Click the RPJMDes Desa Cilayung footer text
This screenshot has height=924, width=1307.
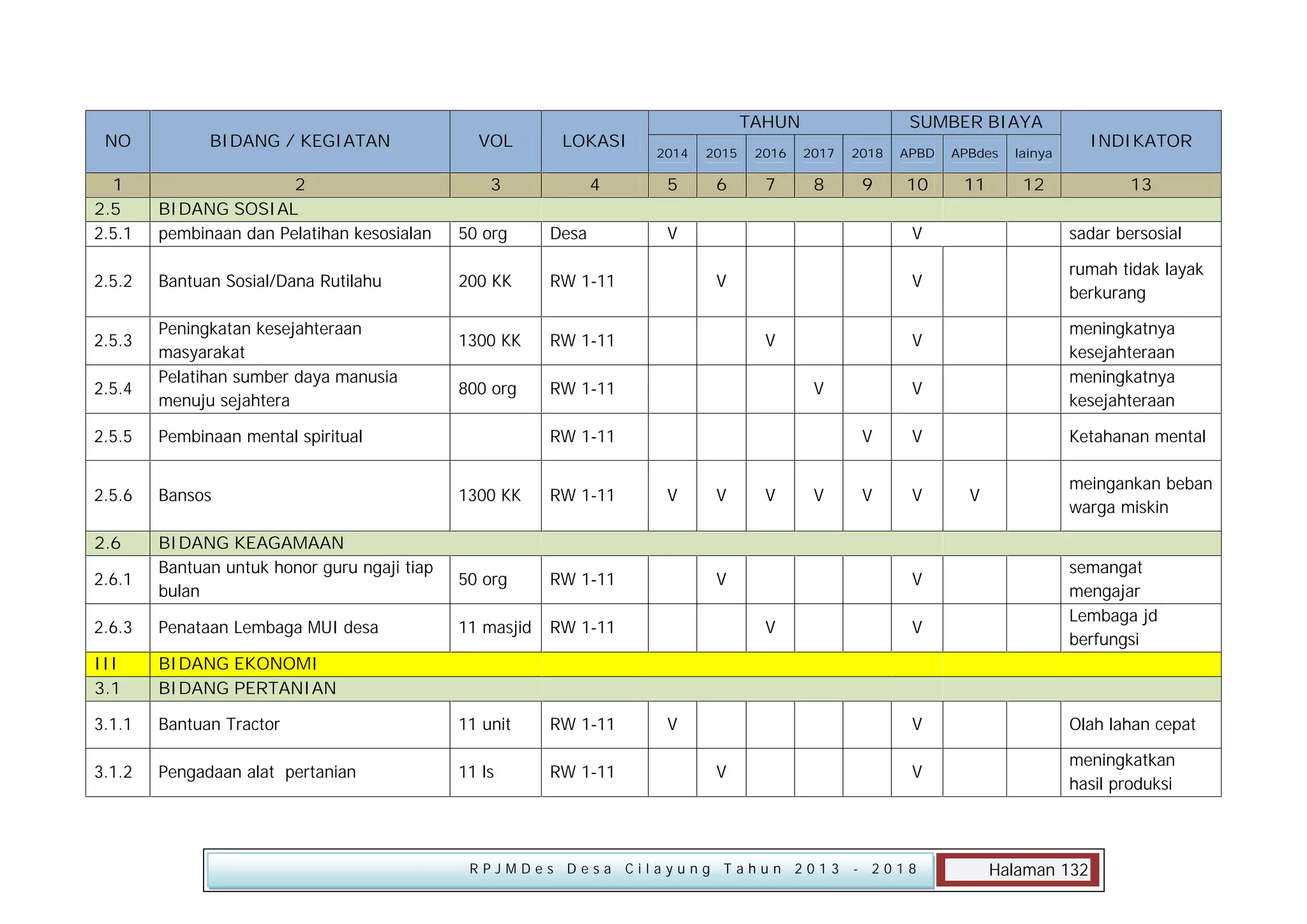tap(693, 869)
